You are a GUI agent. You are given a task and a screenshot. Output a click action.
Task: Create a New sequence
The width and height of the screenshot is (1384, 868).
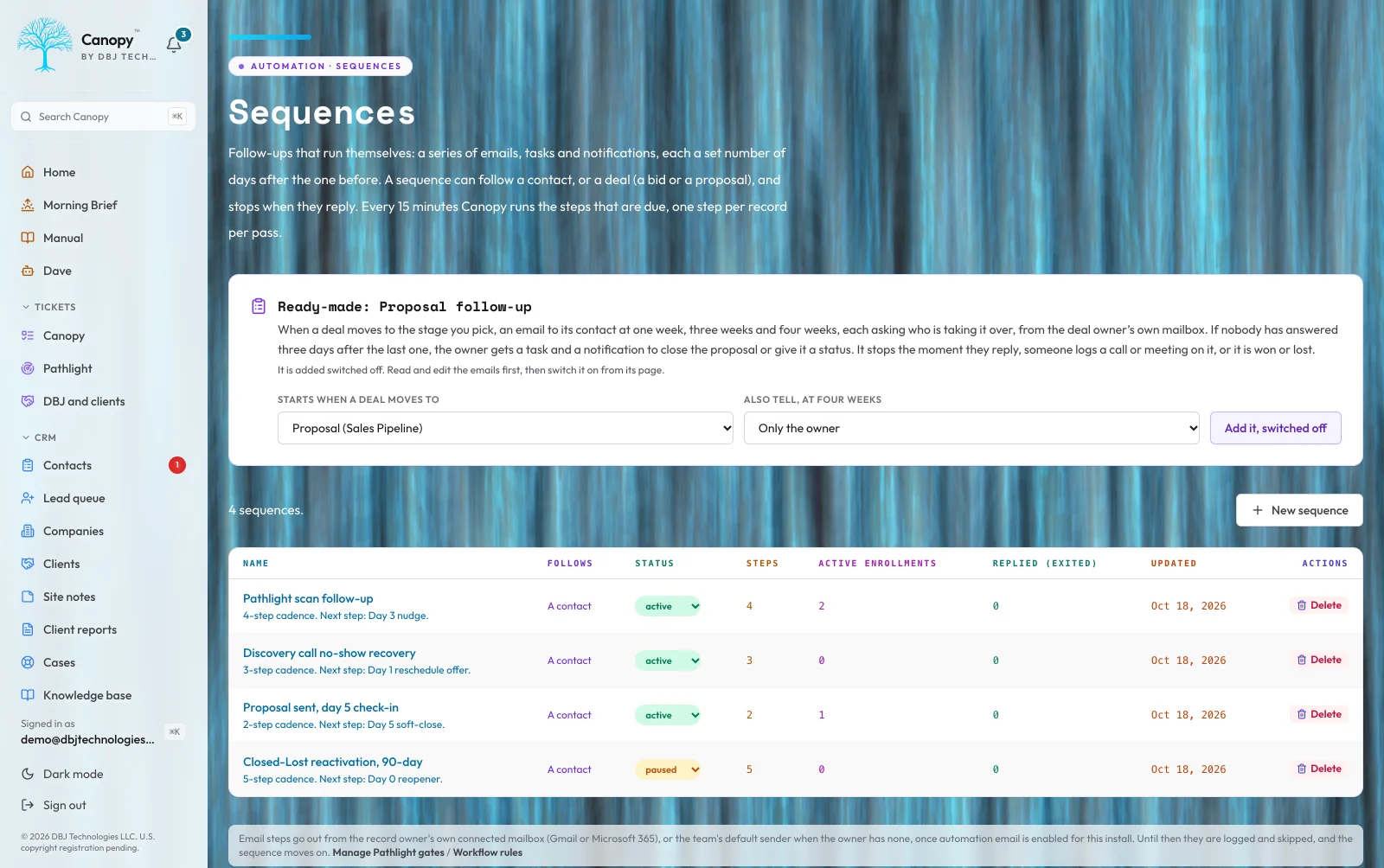[x=1299, y=510]
